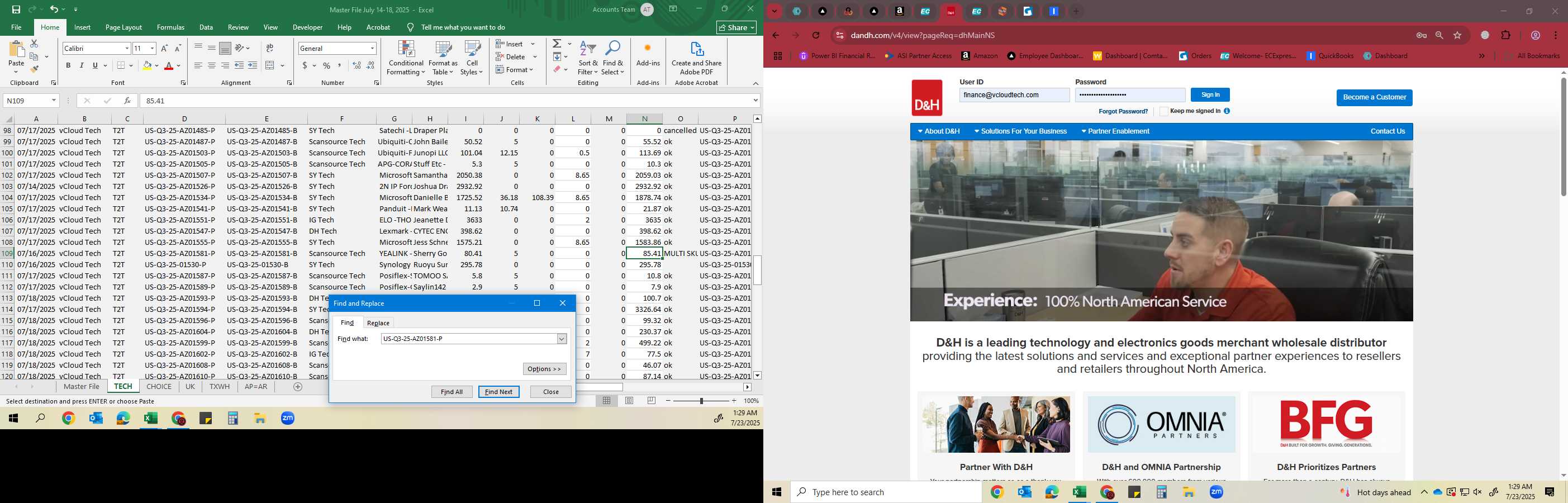This screenshot has width=1568, height=503.
Task: Click the Sign in button on D&H
Action: coord(1210,95)
